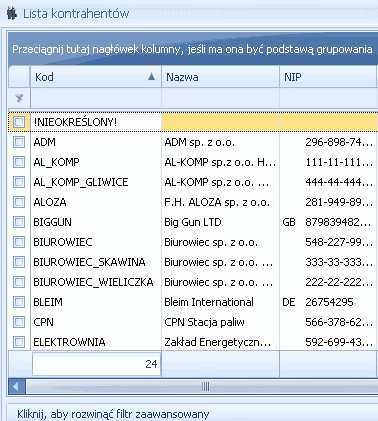Select the BIUROWIEC_WIELICZKA checkbox

19,282
